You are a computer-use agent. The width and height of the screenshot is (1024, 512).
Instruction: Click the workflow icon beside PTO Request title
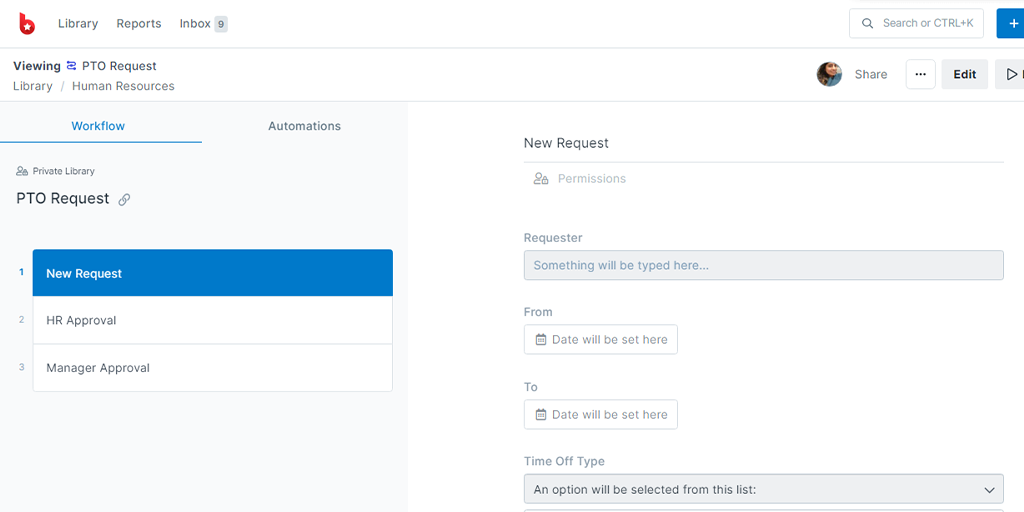[x=72, y=66]
